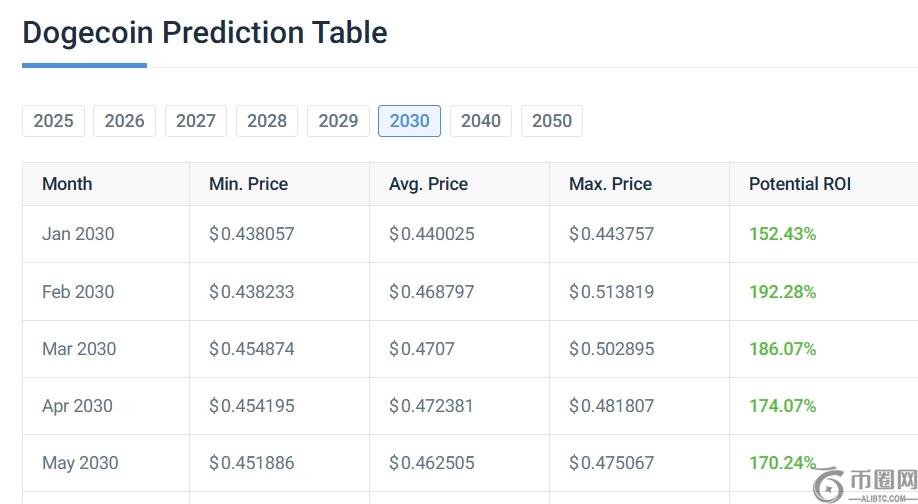
Task: Open the 2050 prediction tab
Action: point(552,121)
